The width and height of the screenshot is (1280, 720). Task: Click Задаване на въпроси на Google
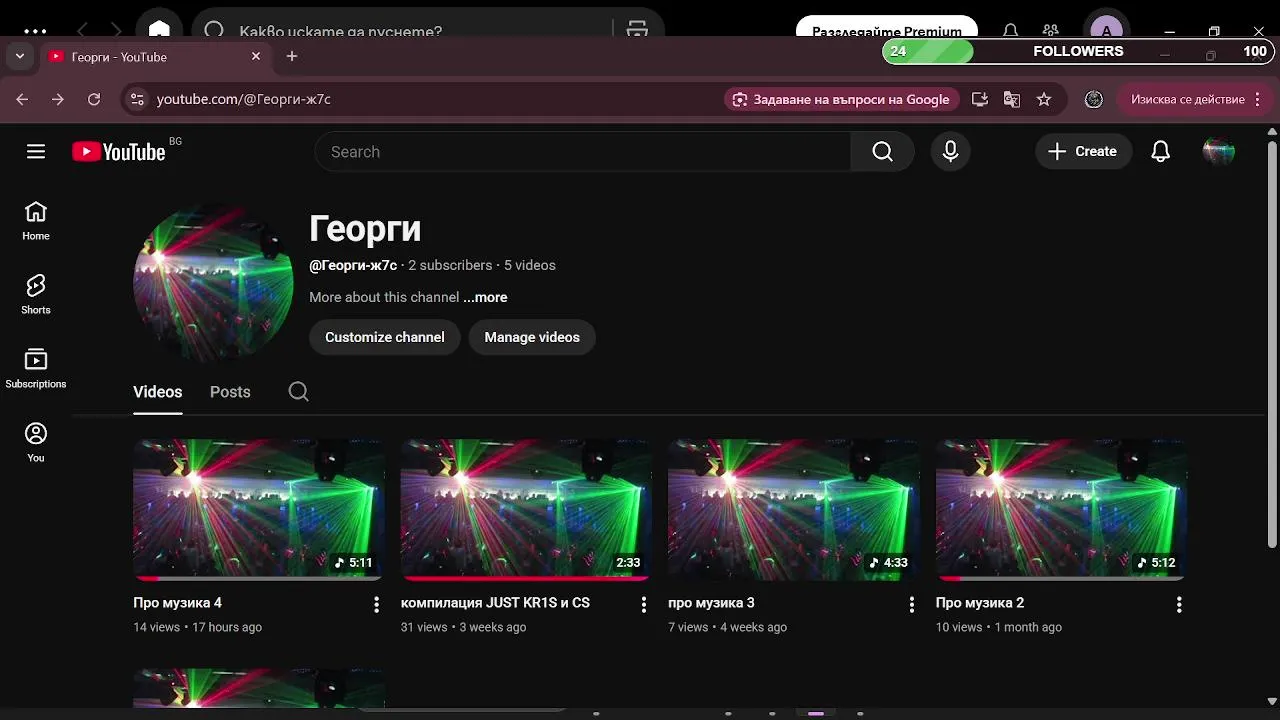pyautogui.click(x=841, y=99)
